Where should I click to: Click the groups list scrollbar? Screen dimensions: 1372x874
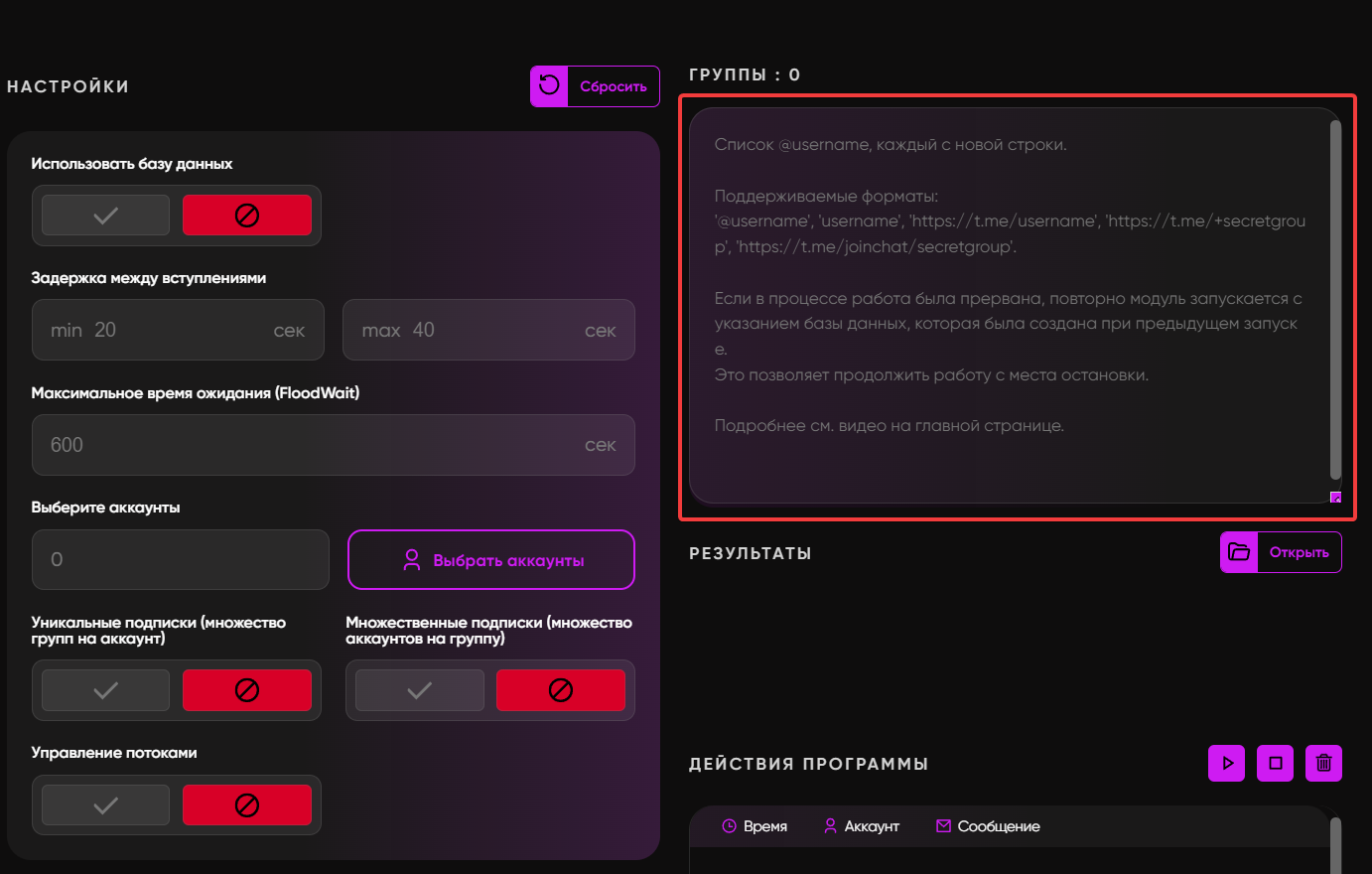[x=1335, y=298]
